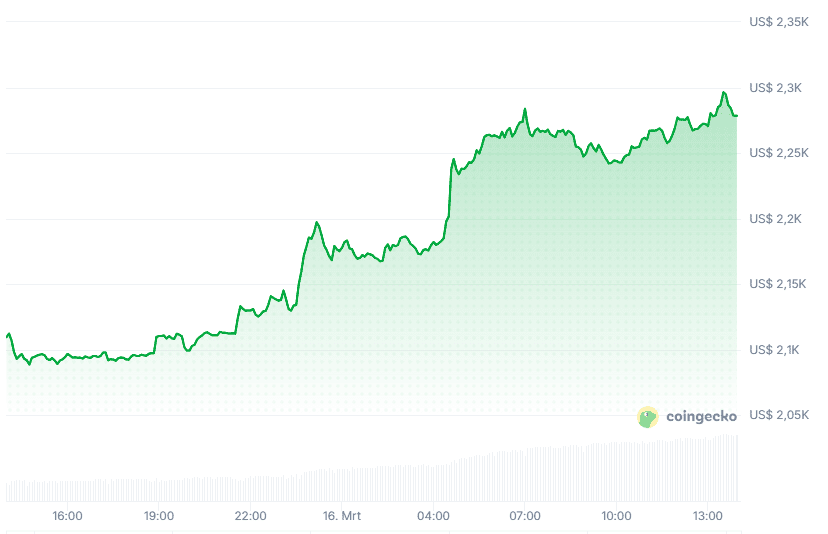Click the 04:00 time axis label
This screenshot has width=828, height=534.
point(433,516)
